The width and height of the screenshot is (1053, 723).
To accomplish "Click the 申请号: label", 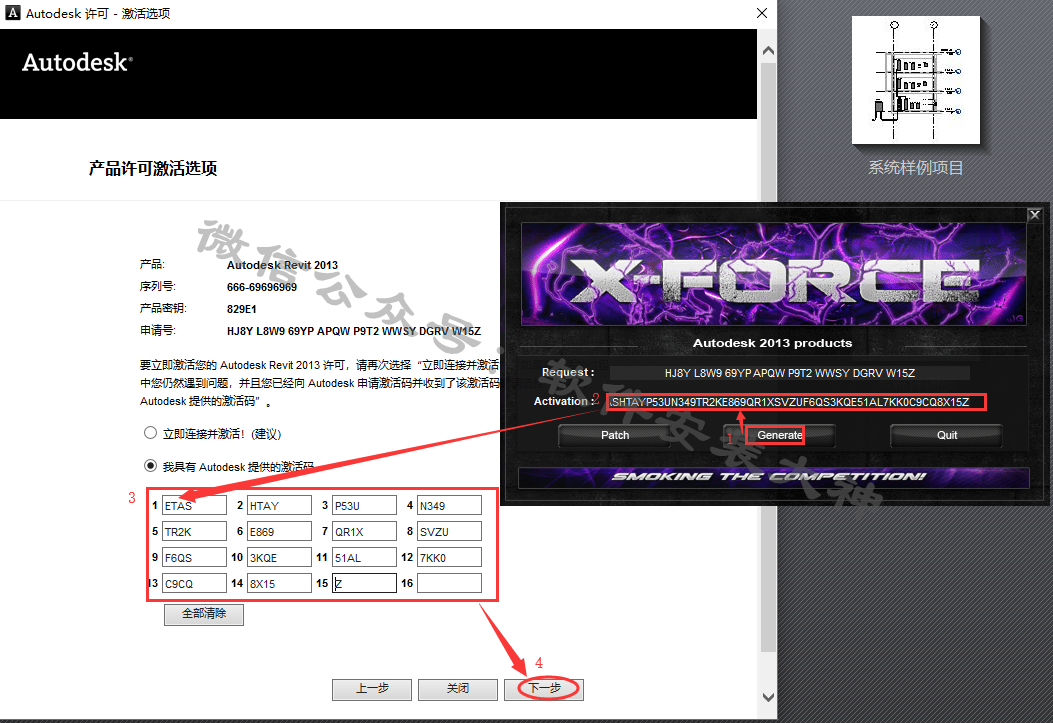I will [x=158, y=330].
